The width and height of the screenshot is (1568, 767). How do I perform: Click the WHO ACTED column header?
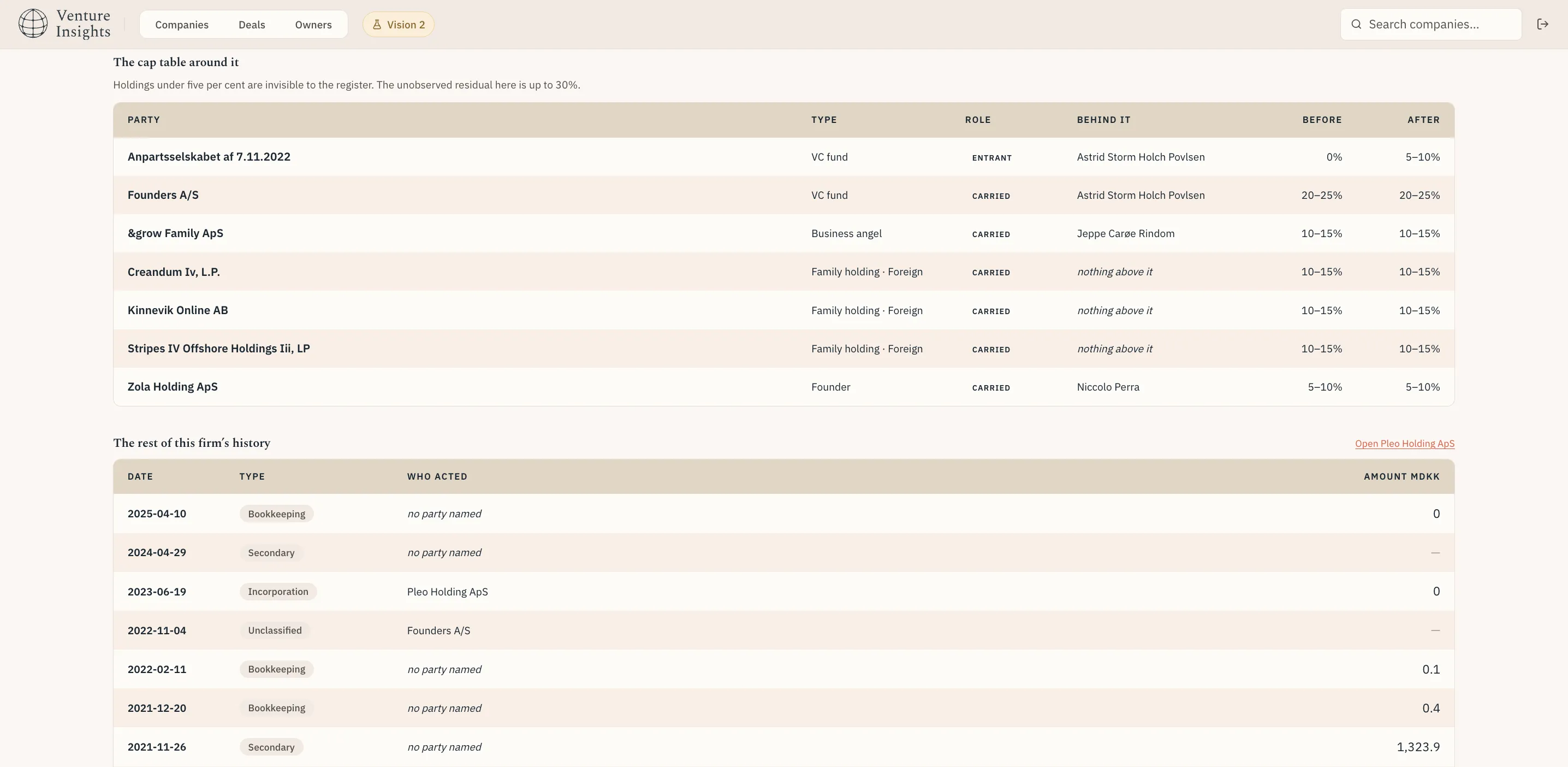tap(437, 476)
